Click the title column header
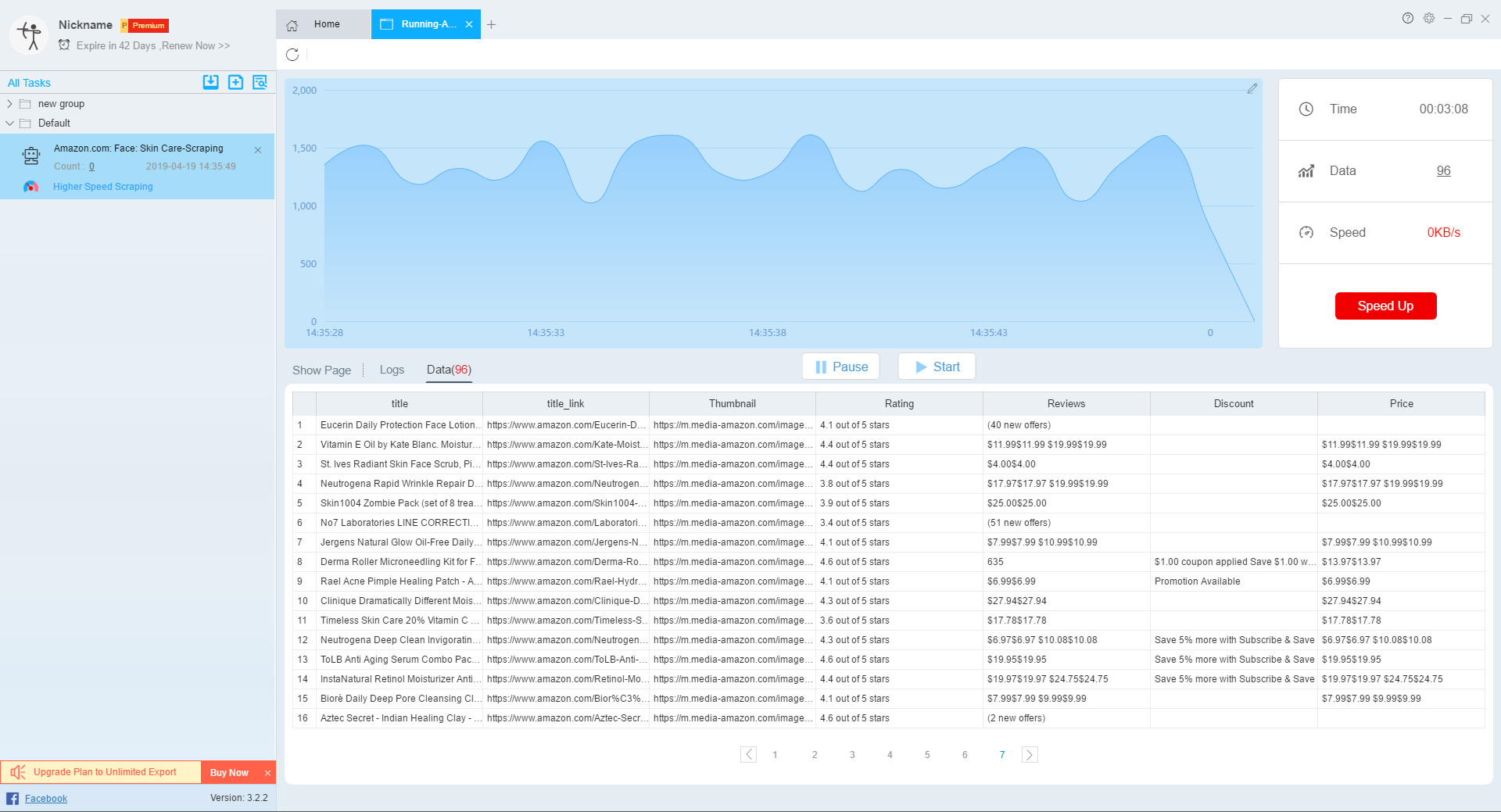Image resolution: width=1501 pixels, height=812 pixels. click(399, 404)
